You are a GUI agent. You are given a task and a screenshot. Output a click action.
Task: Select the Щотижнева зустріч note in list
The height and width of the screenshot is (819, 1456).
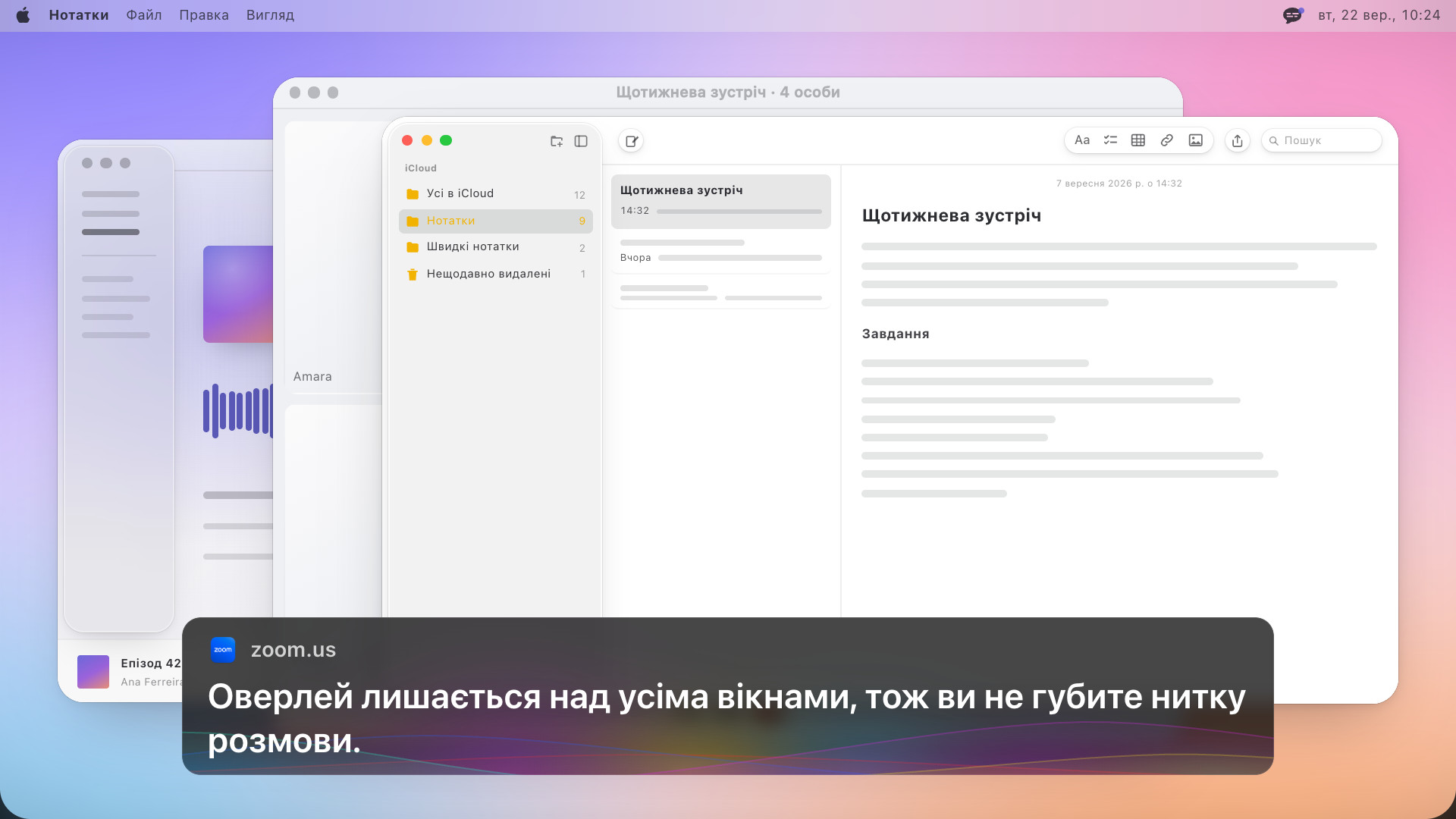721,202
